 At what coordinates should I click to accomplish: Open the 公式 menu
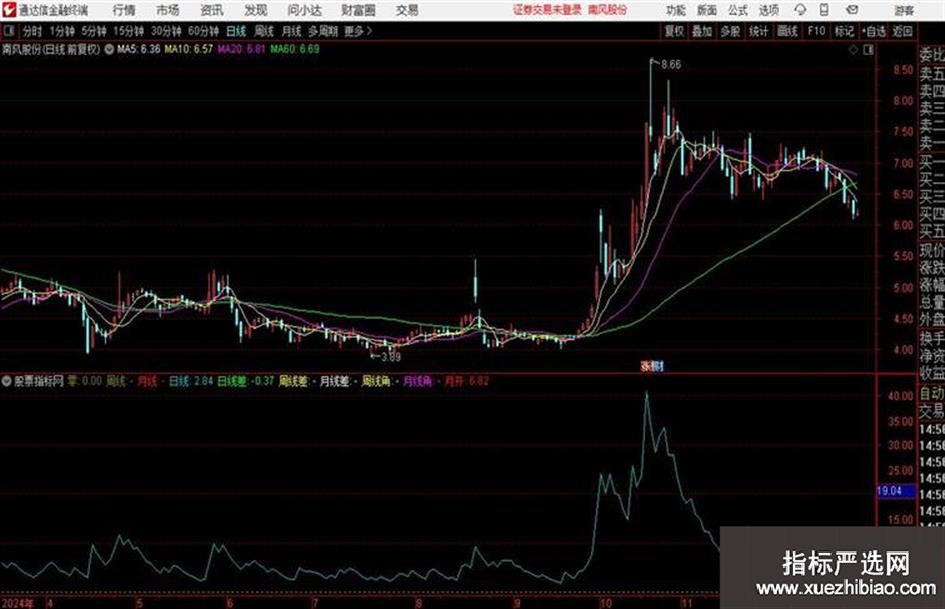point(737,10)
